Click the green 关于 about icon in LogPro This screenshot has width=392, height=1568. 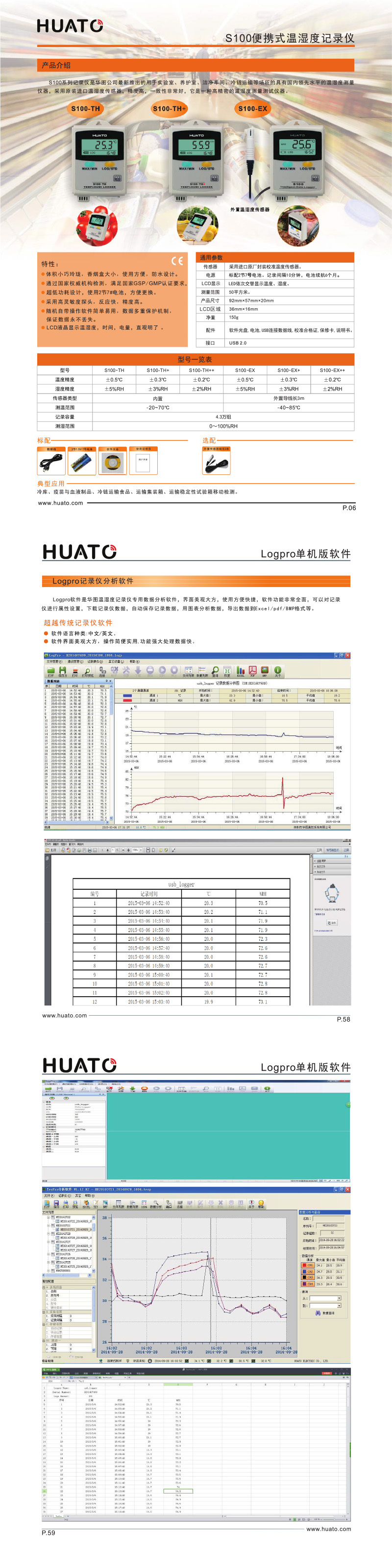(278, 671)
